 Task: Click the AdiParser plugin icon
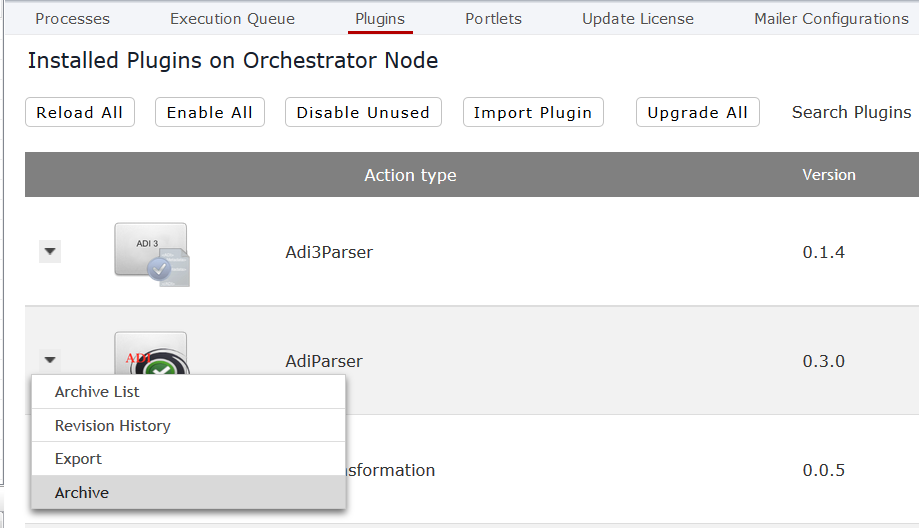[x=151, y=353]
